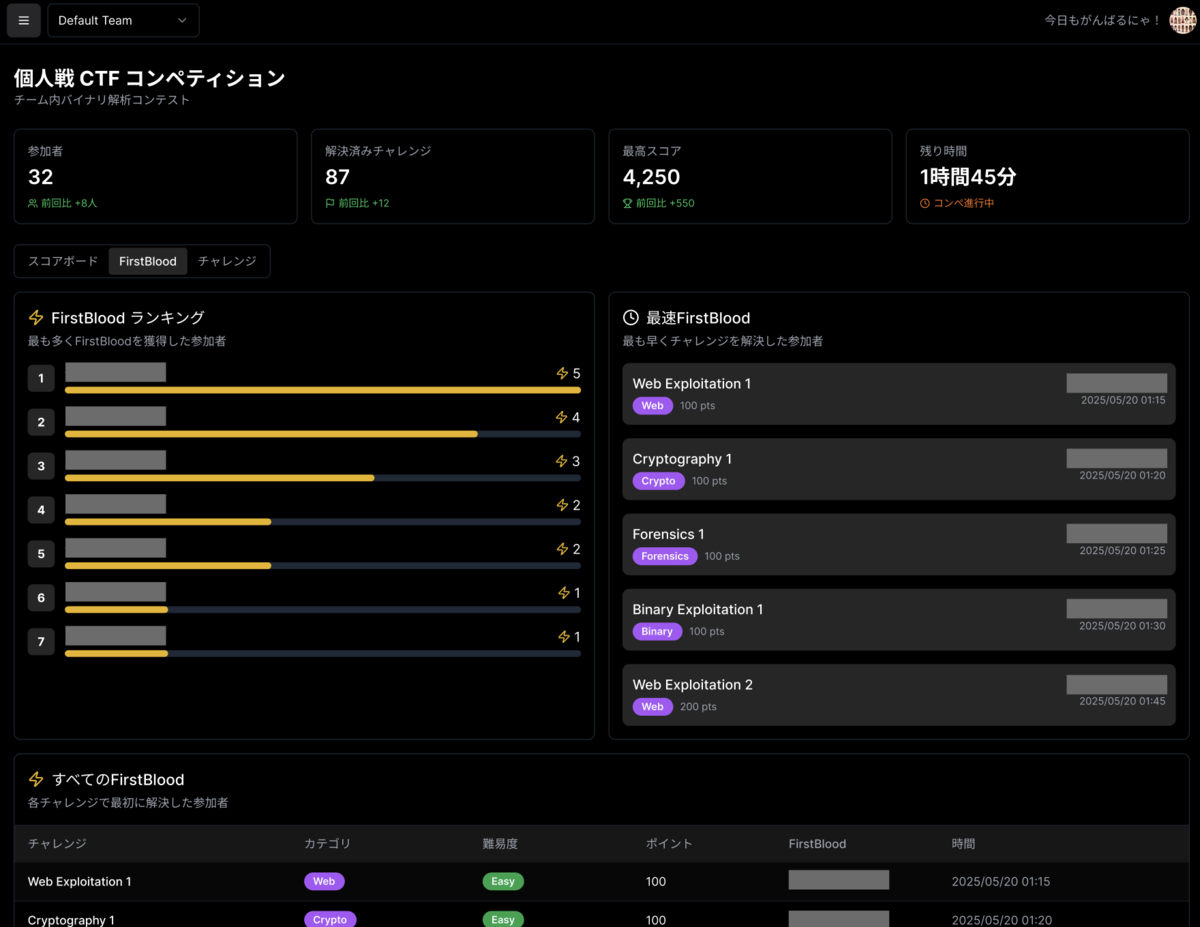
Task: Click the participants icon on 参加者 card
Action: point(34,203)
